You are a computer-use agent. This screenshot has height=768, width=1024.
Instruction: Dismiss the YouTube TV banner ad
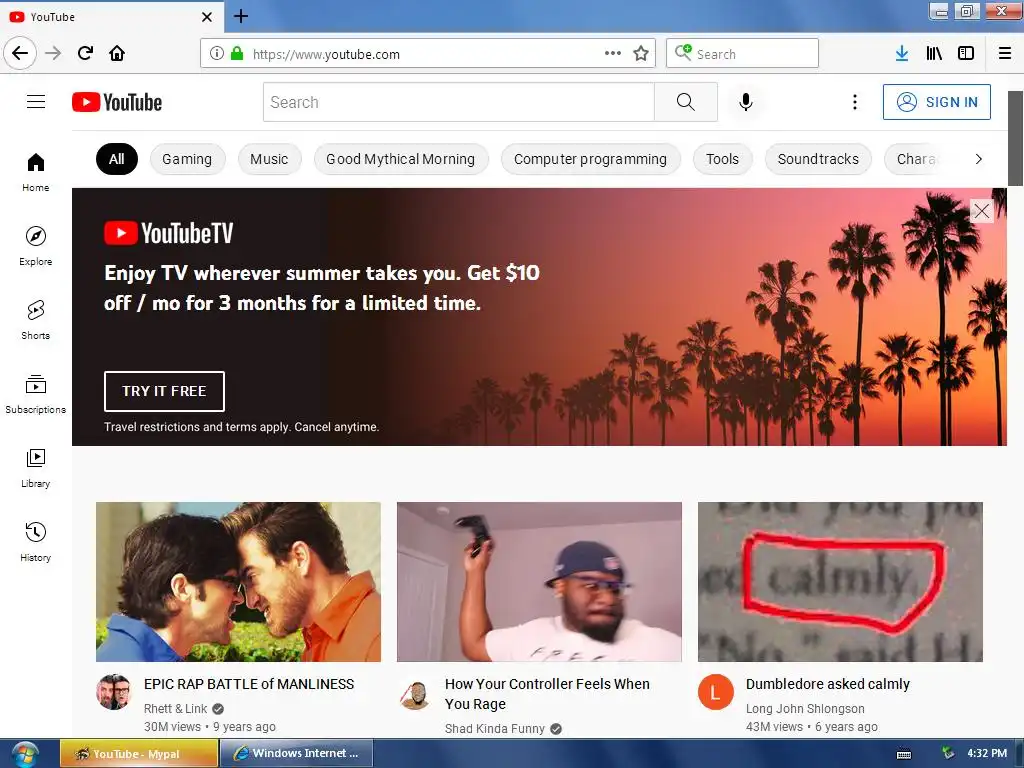pos(982,211)
